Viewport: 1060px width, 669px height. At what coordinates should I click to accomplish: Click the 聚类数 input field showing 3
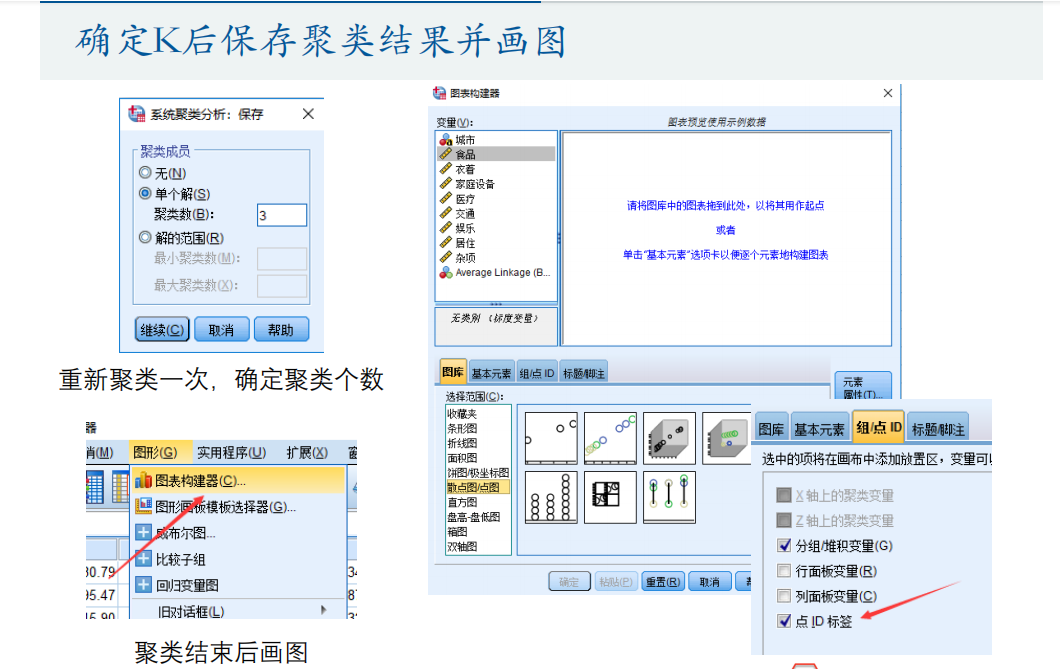tap(282, 215)
